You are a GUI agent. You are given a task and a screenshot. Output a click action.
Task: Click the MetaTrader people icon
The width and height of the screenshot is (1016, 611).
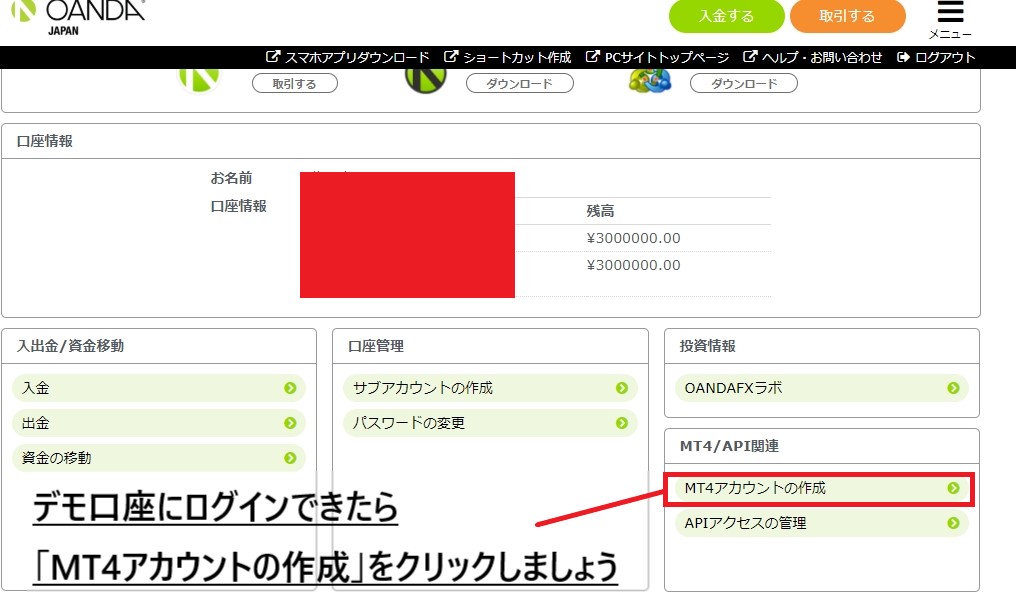click(650, 80)
